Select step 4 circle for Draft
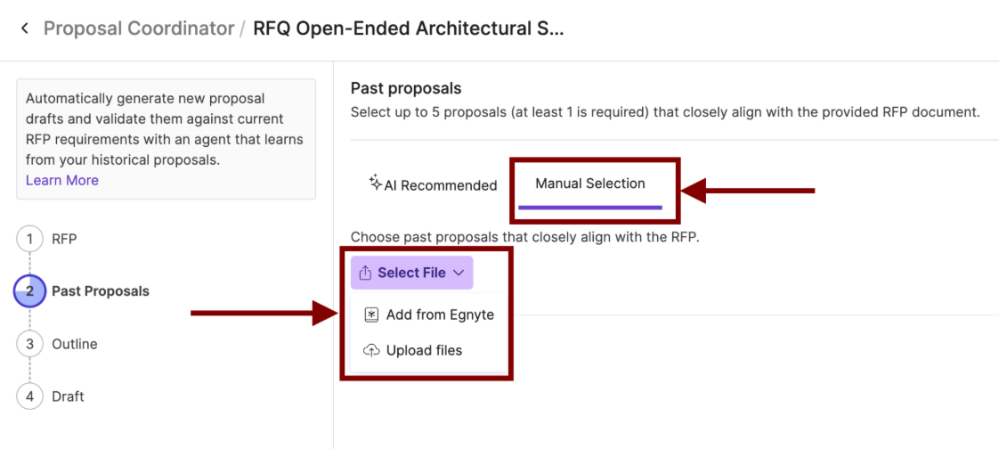 (29, 396)
